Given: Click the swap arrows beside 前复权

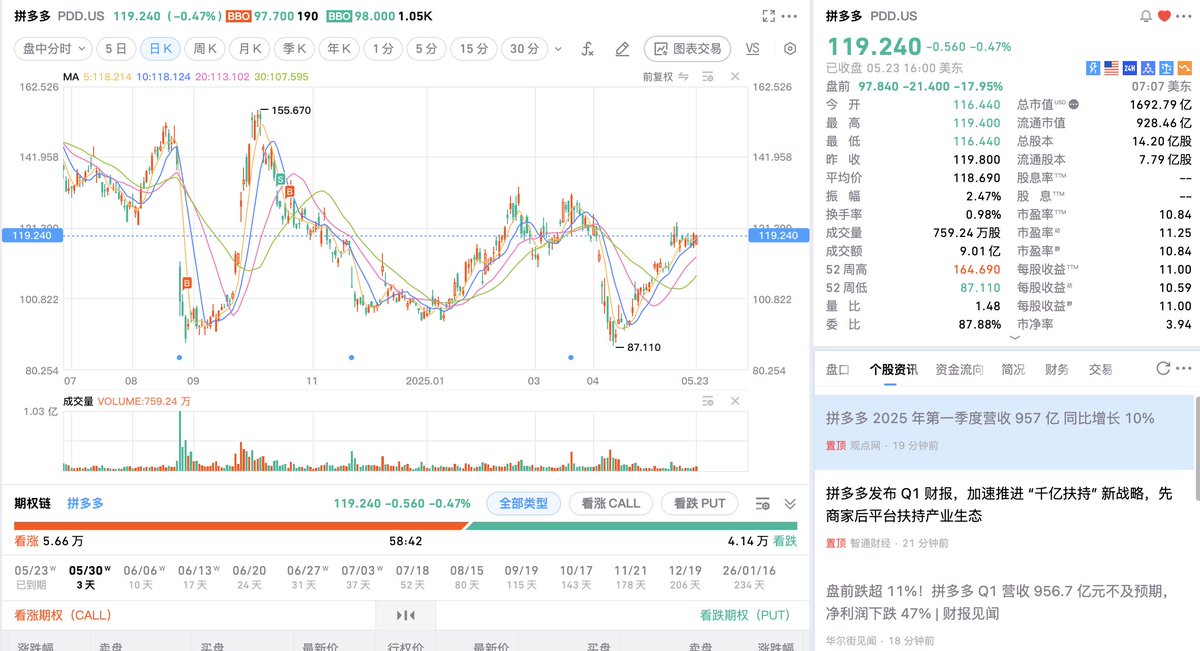Looking at the screenshot, I should coord(684,76).
